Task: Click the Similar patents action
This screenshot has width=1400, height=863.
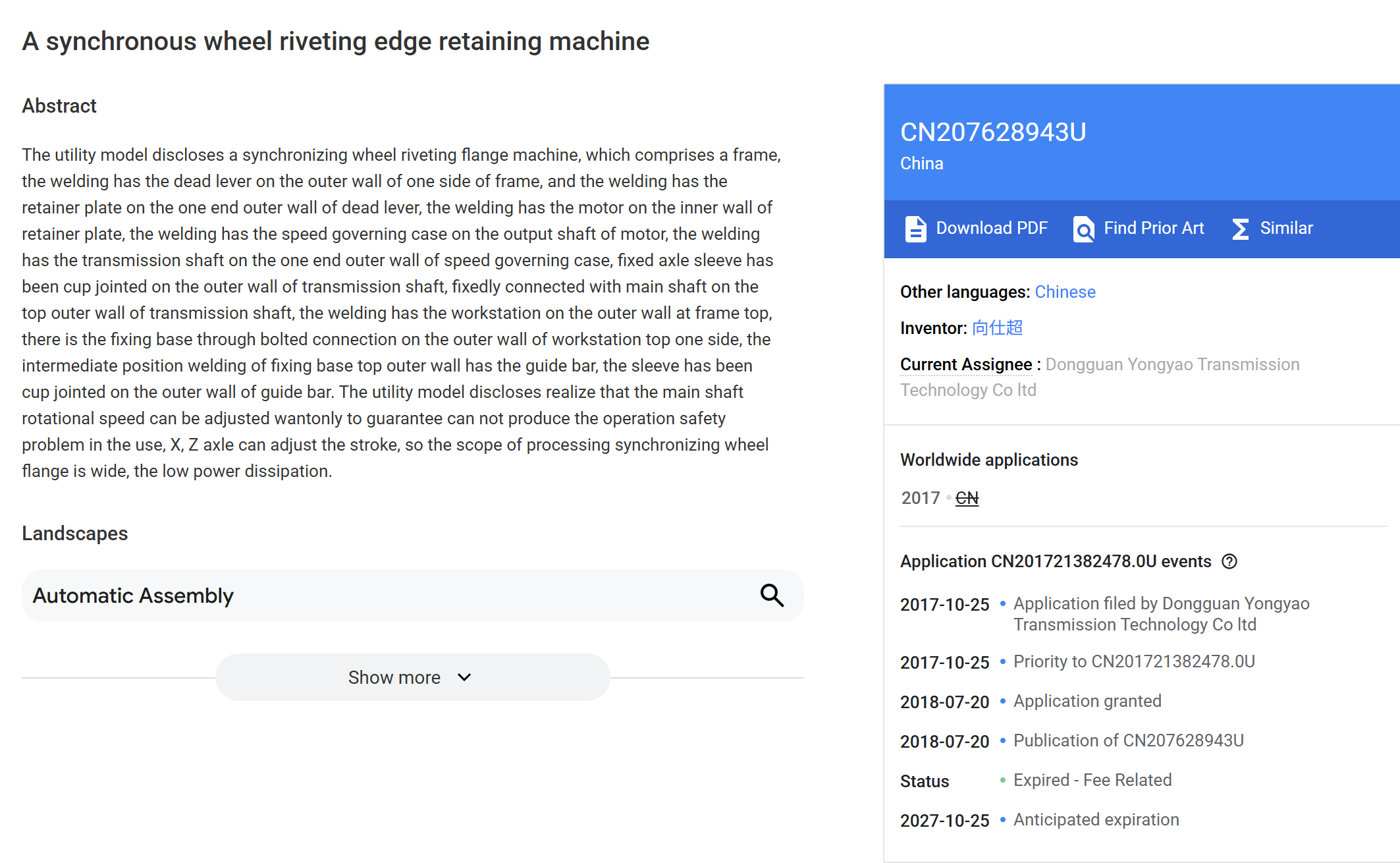Action: pyautogui.click(x=1285, y=229)
